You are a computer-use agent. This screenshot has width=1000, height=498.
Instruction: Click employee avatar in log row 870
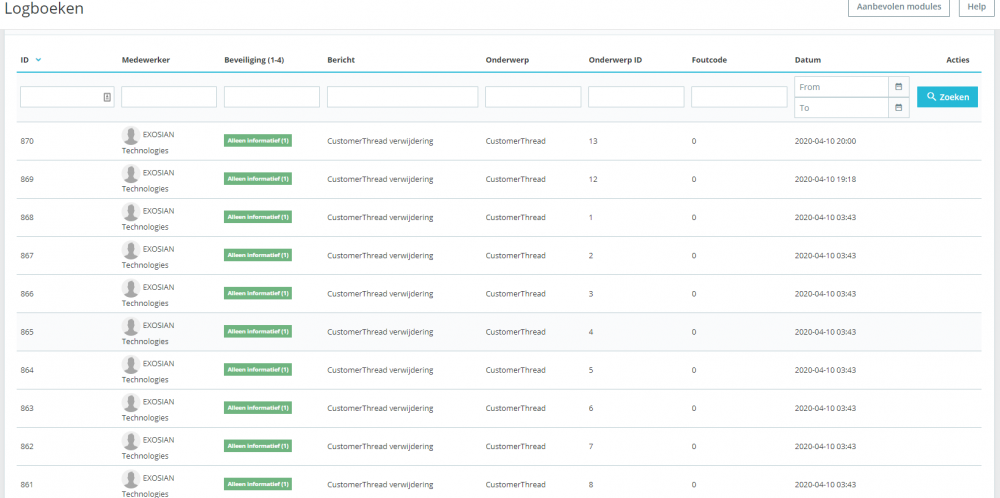130,135
